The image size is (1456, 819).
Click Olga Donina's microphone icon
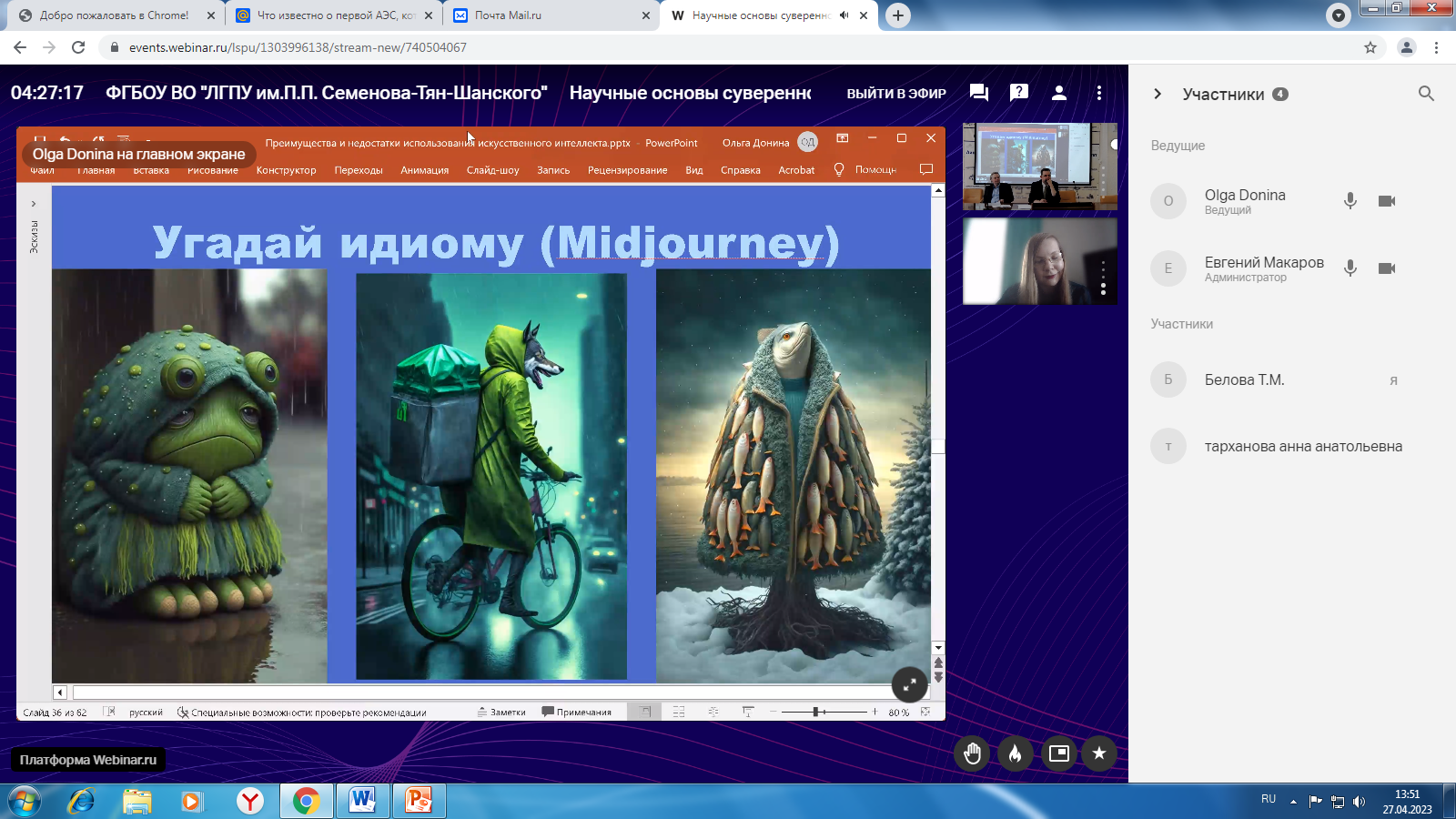pyautogui.click(x=1350, y=201)
